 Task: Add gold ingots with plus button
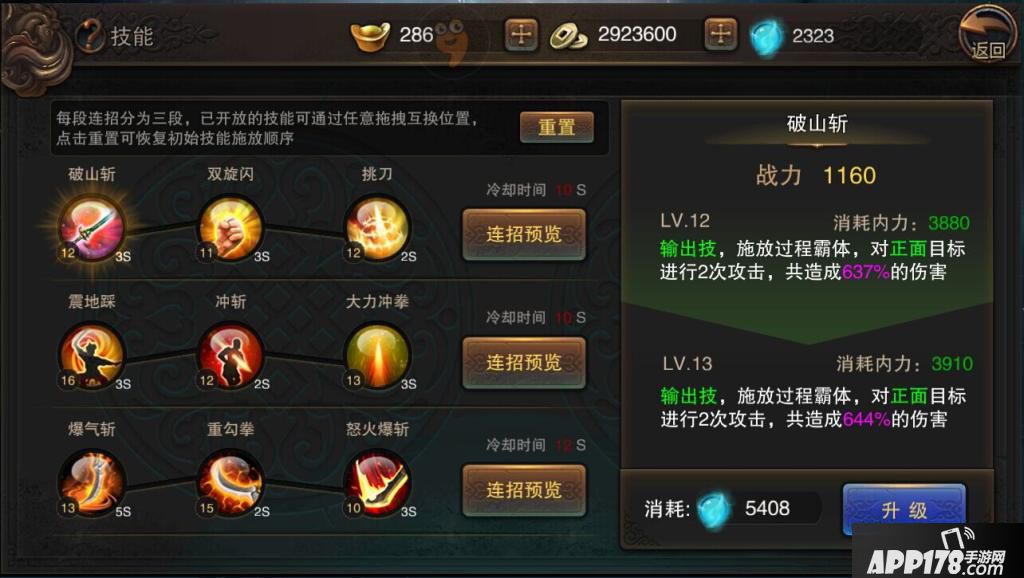pyautogui.click(x=521, y=34)
